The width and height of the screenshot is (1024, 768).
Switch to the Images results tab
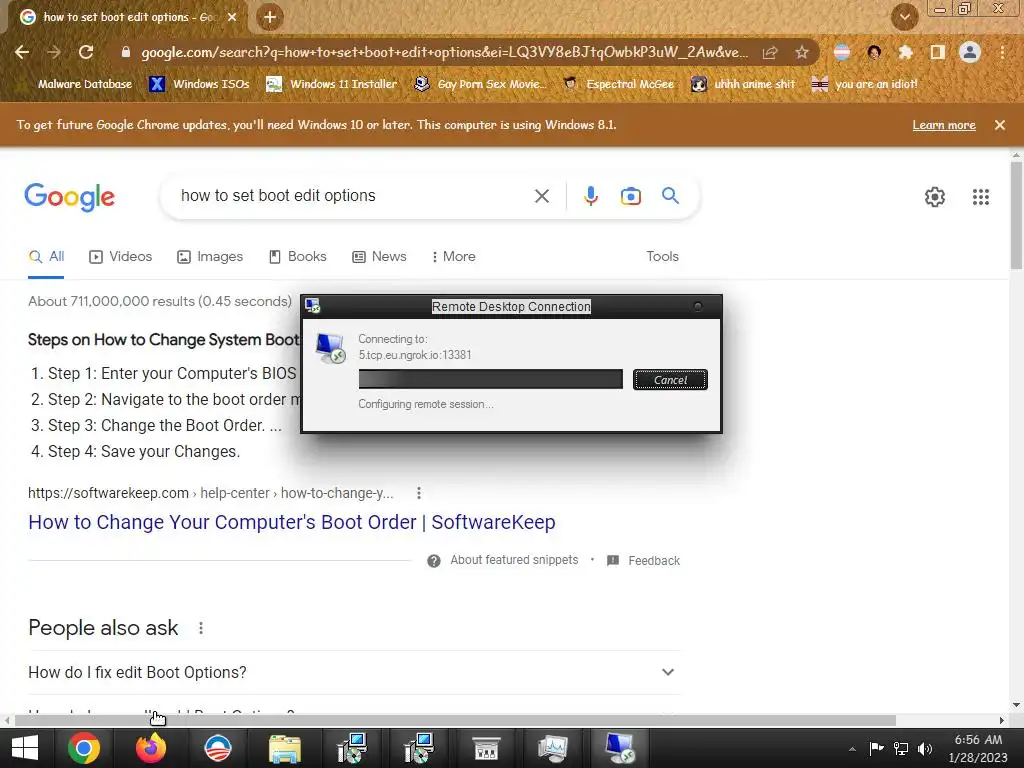click(210, 257)
